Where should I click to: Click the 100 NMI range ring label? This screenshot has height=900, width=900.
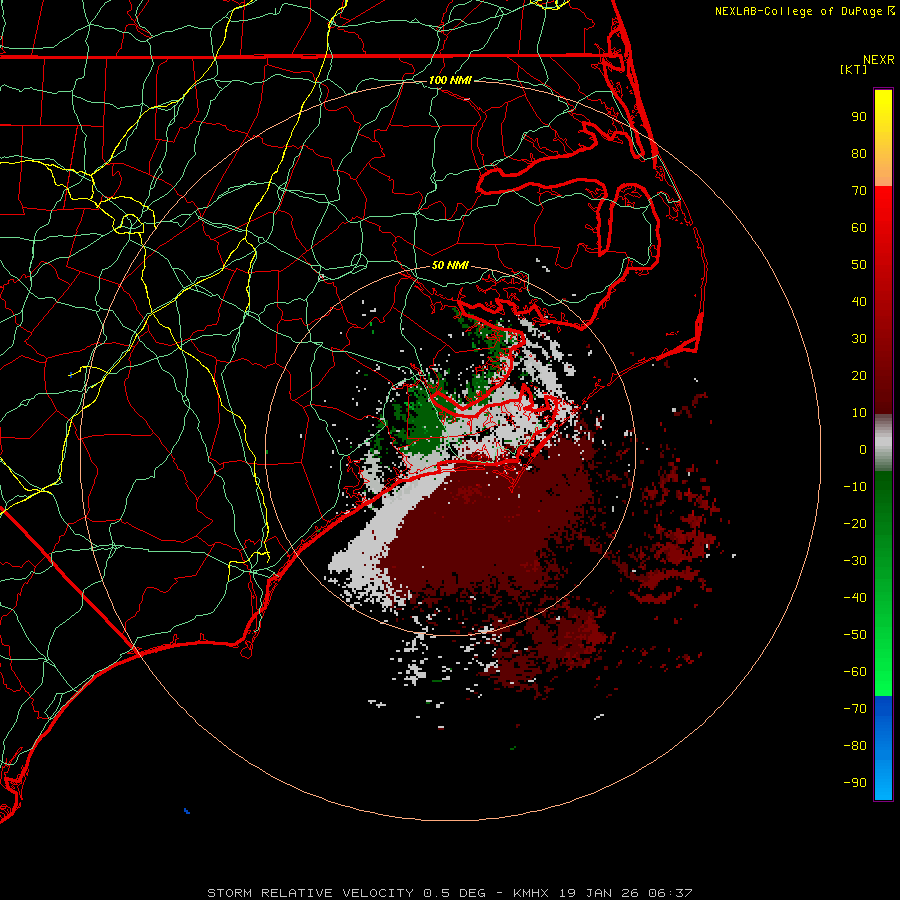coord(450,80)
